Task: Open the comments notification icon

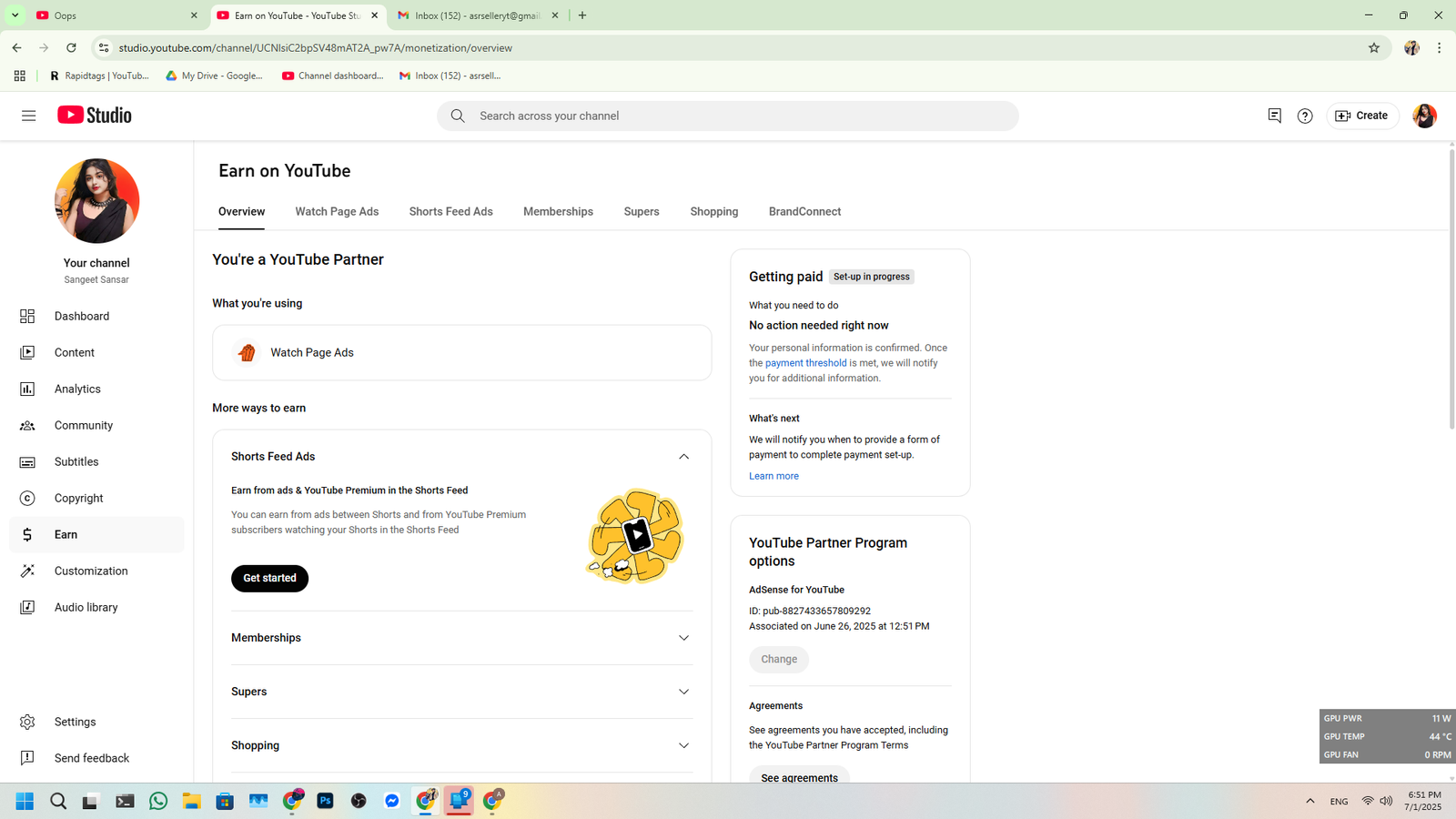Action: click(1274, 116)
